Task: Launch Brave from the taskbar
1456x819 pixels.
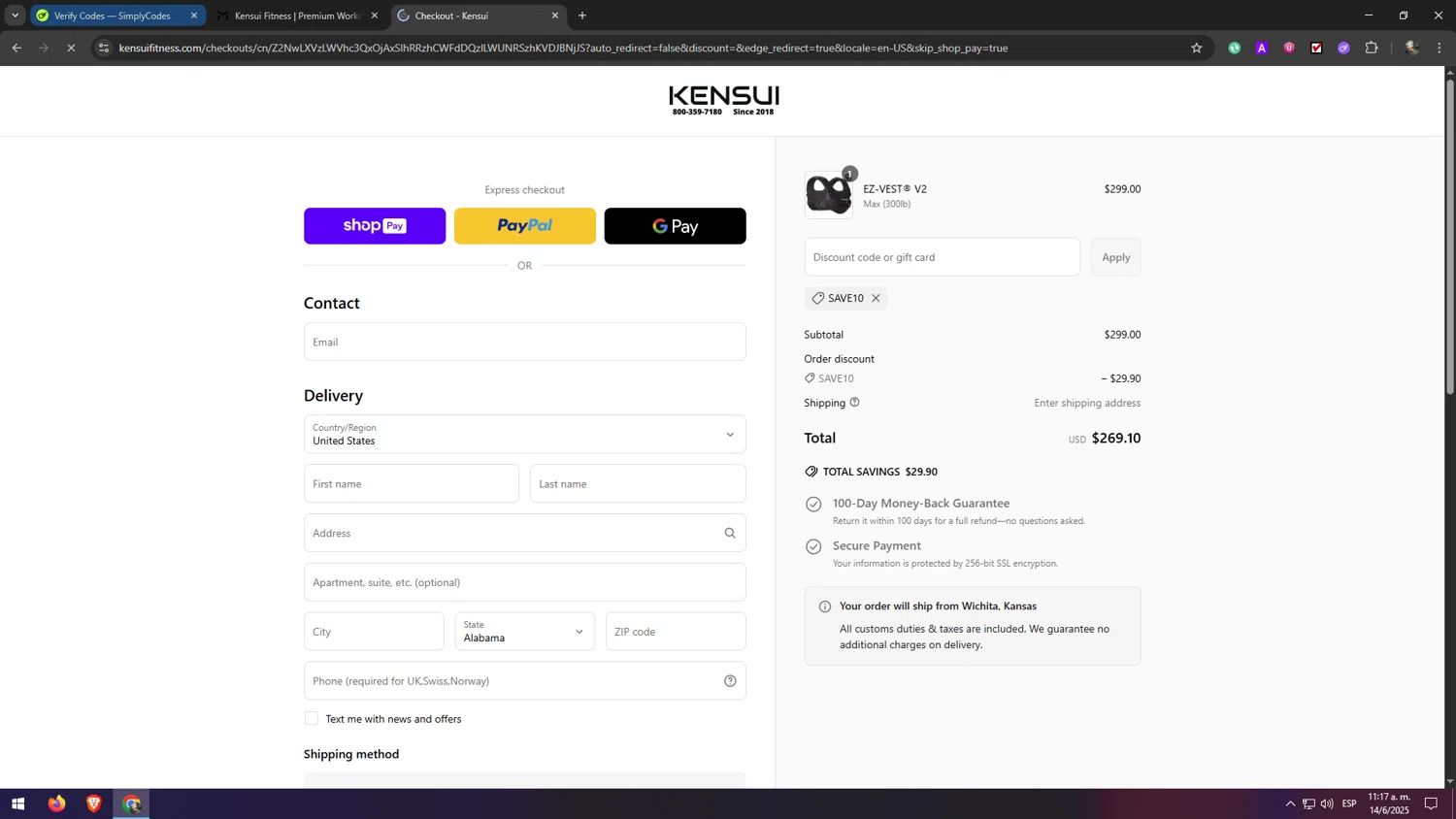Action: tap(94, 803)
